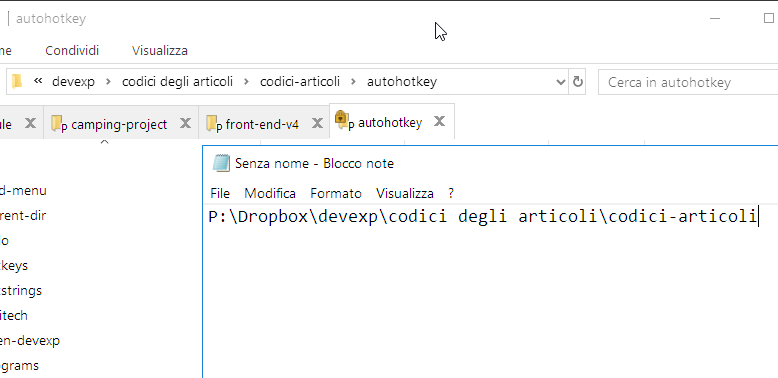The width and height of the screenshot is (778, 378).
Task: Open the Modifica menu in Notepad
Action: tap(270, 193)
